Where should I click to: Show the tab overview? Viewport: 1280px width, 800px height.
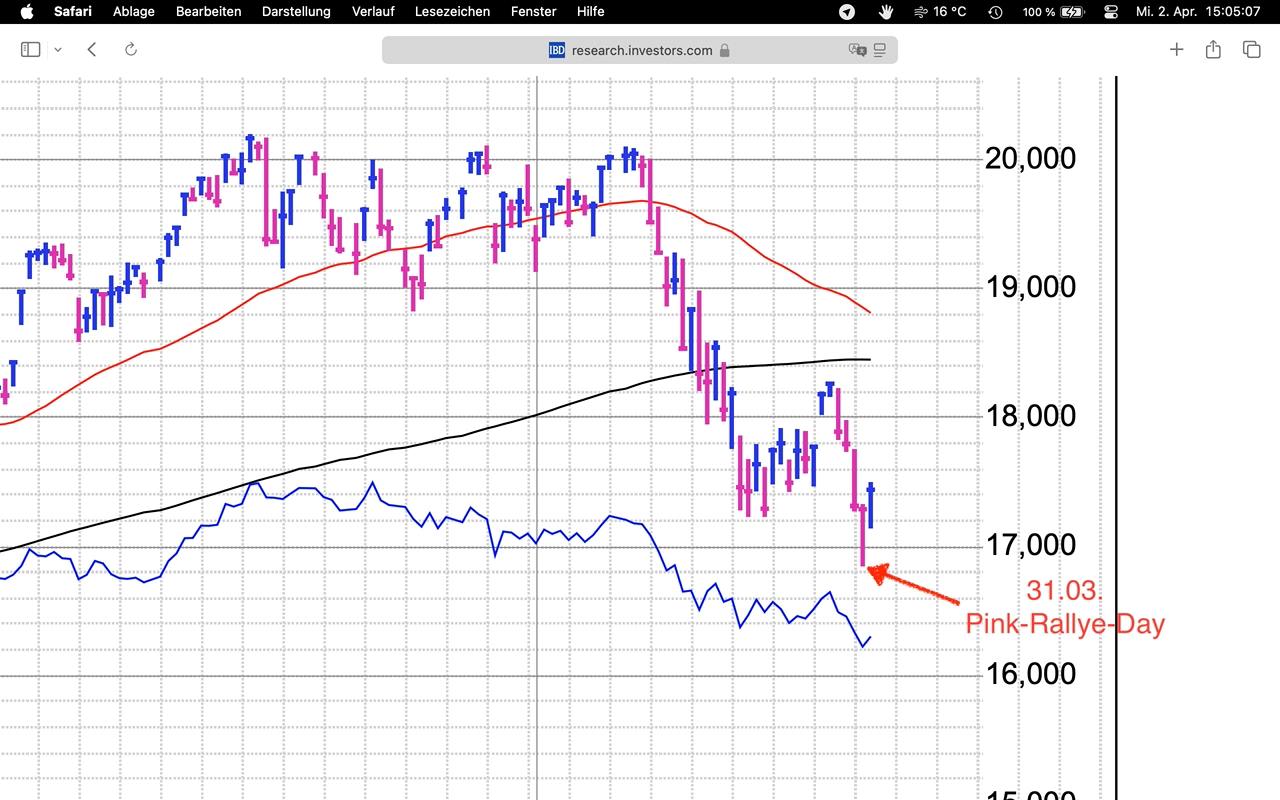(1251, 49)
